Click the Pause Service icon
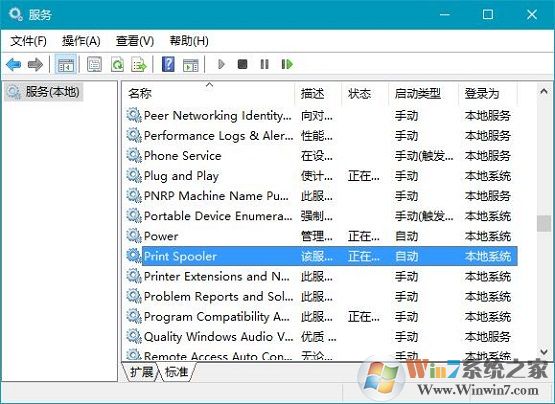555x404 pixels. click(264, 64)
